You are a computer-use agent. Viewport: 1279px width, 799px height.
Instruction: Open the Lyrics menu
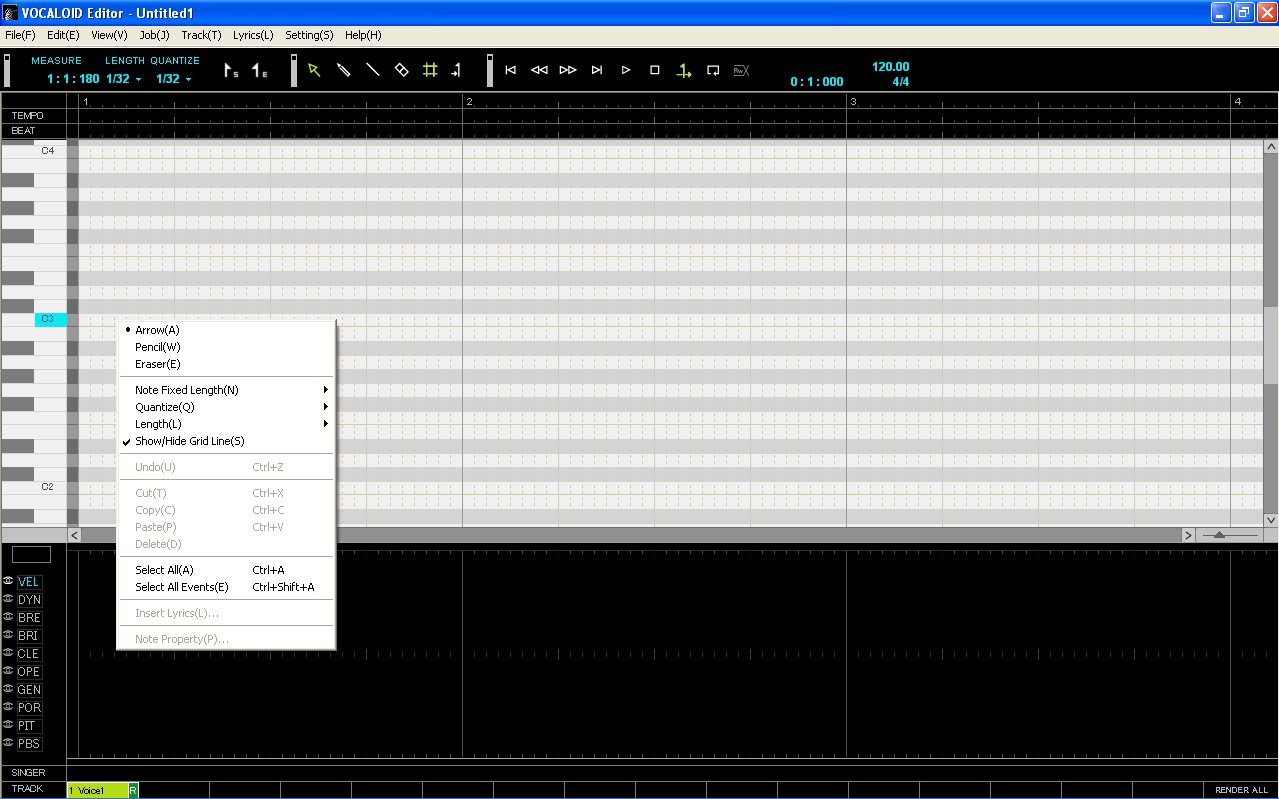click(252, 35)
